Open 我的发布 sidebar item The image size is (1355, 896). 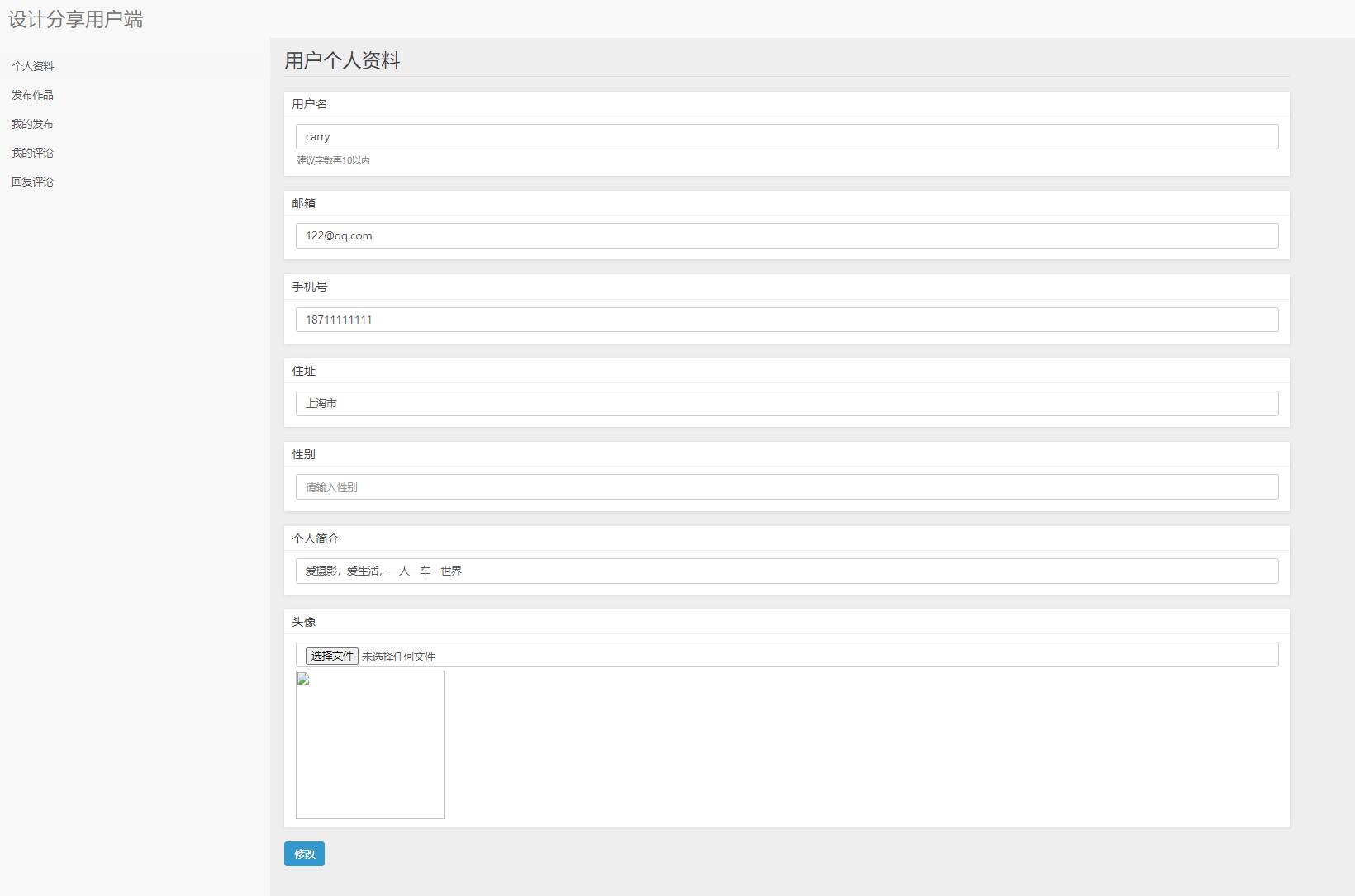(x=32, y=124)
